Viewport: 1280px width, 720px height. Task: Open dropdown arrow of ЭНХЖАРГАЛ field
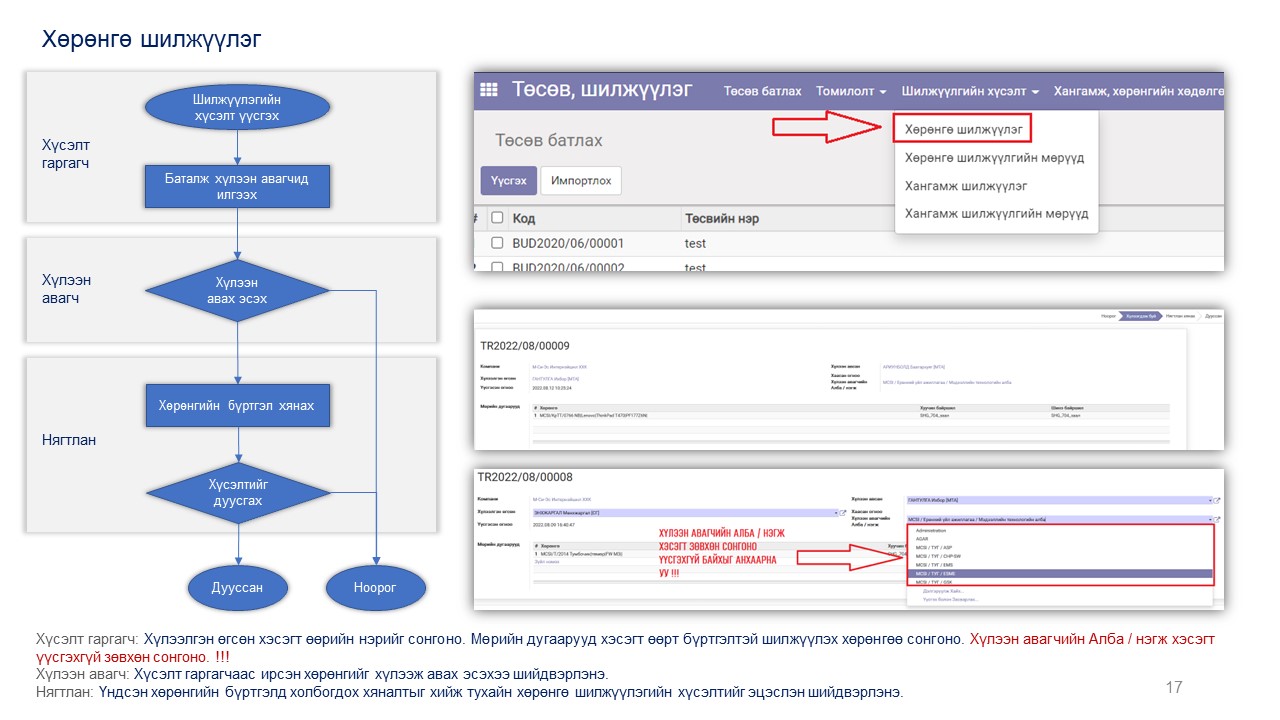point(836,513)
